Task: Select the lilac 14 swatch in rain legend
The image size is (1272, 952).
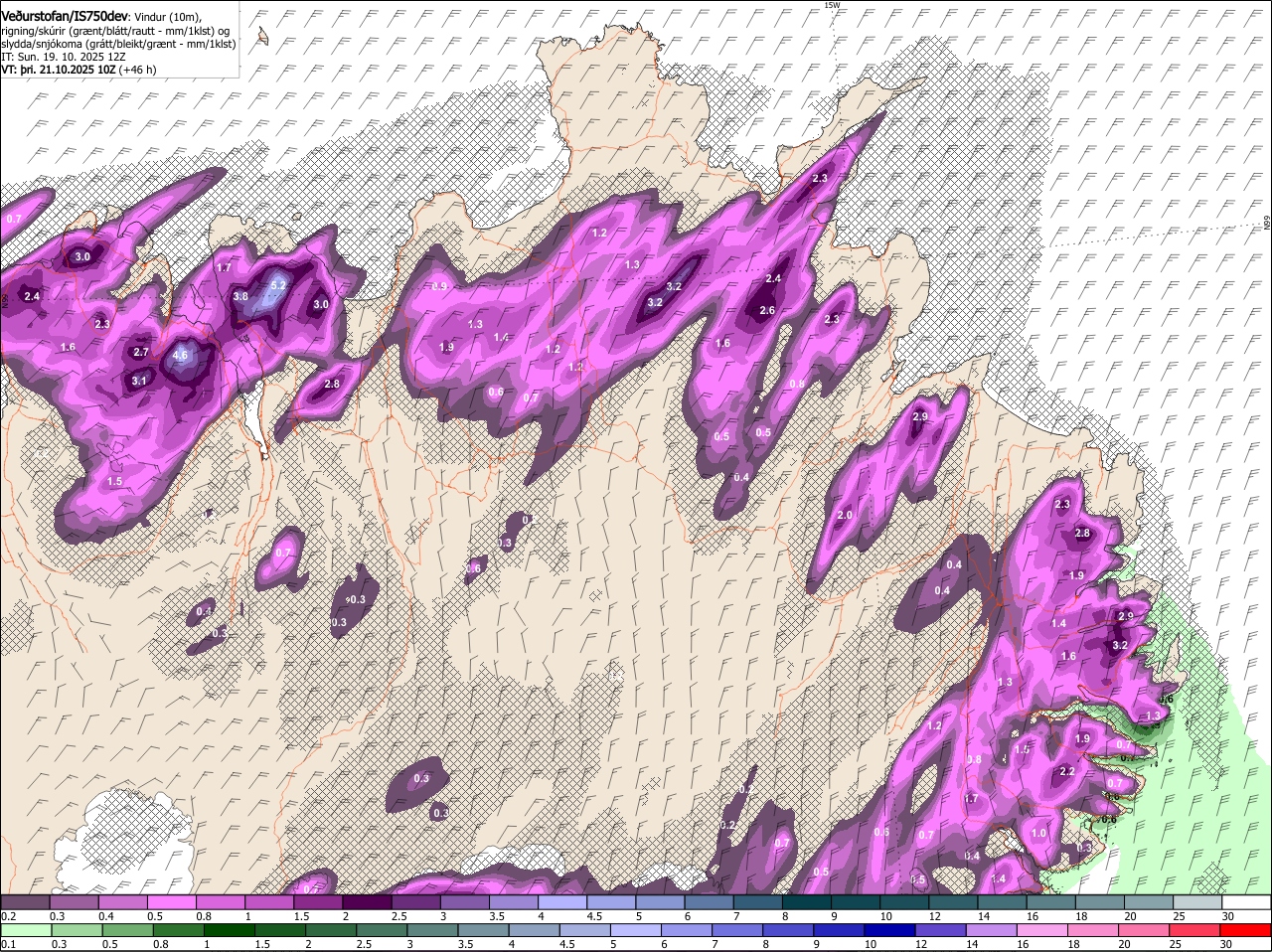Action: [x=992, y=930]
